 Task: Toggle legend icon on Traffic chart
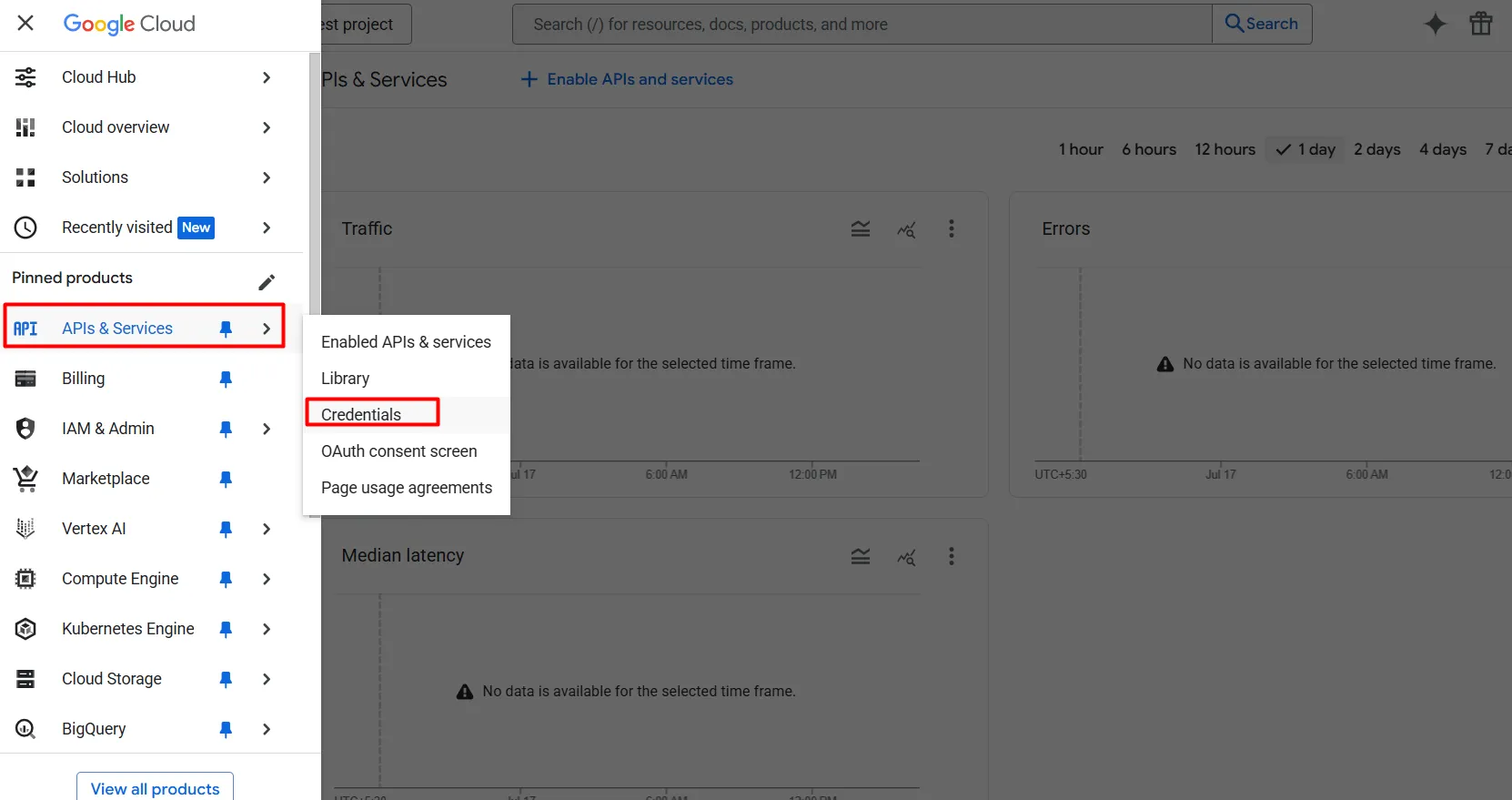(861, 229)
